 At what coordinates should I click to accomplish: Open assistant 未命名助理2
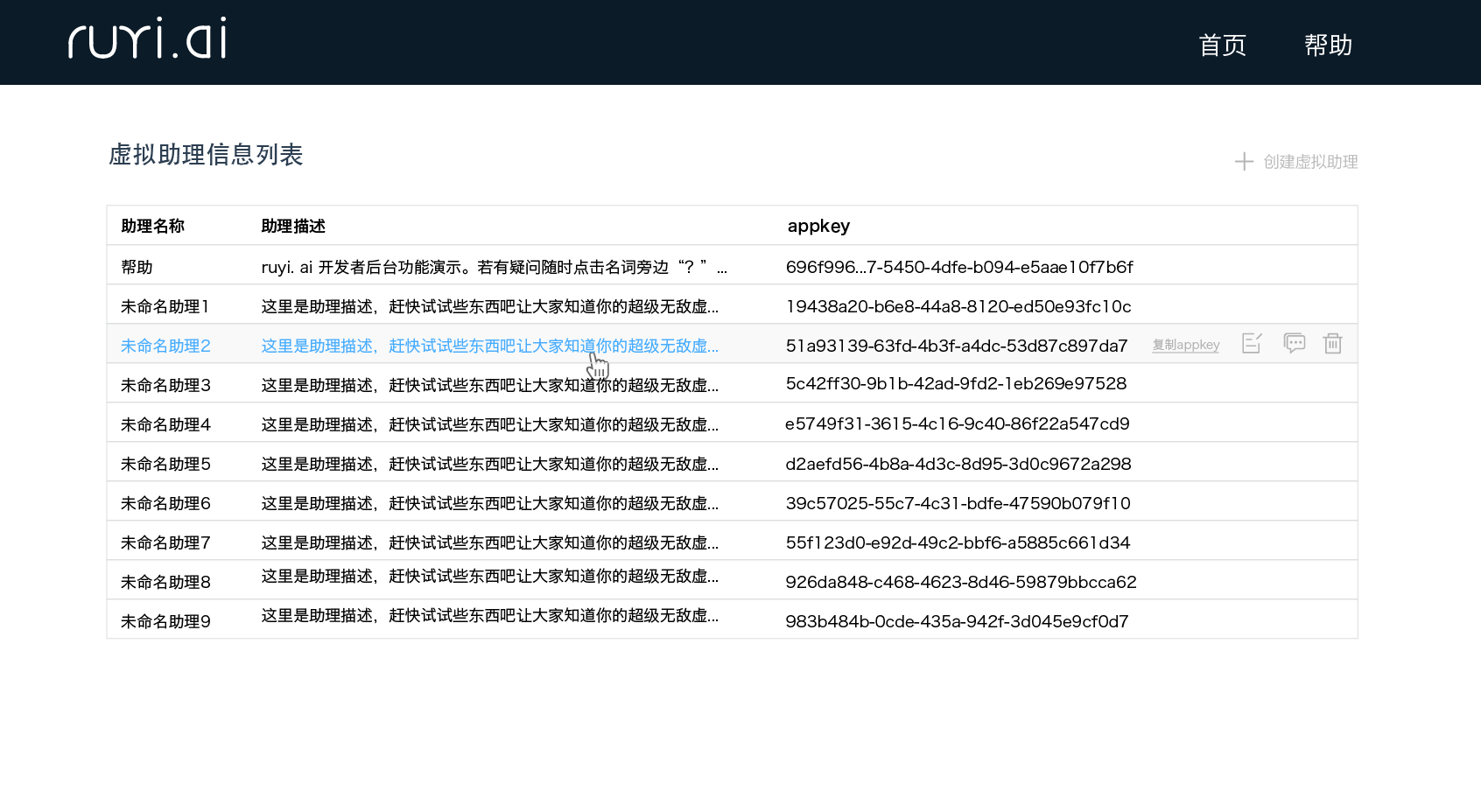click(165, 346)
